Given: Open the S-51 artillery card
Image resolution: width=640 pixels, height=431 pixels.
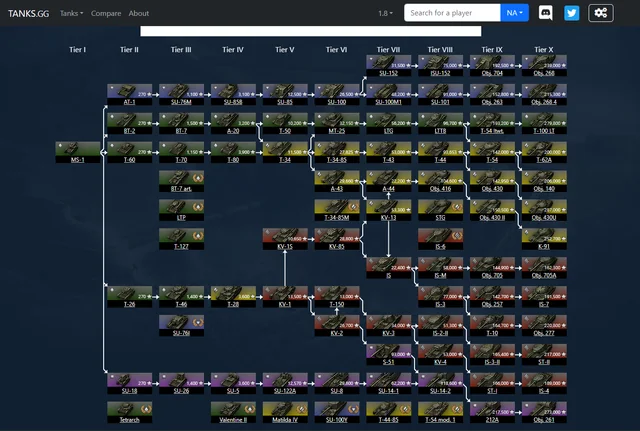Looking at the screenshot, I should coord(389,355).
